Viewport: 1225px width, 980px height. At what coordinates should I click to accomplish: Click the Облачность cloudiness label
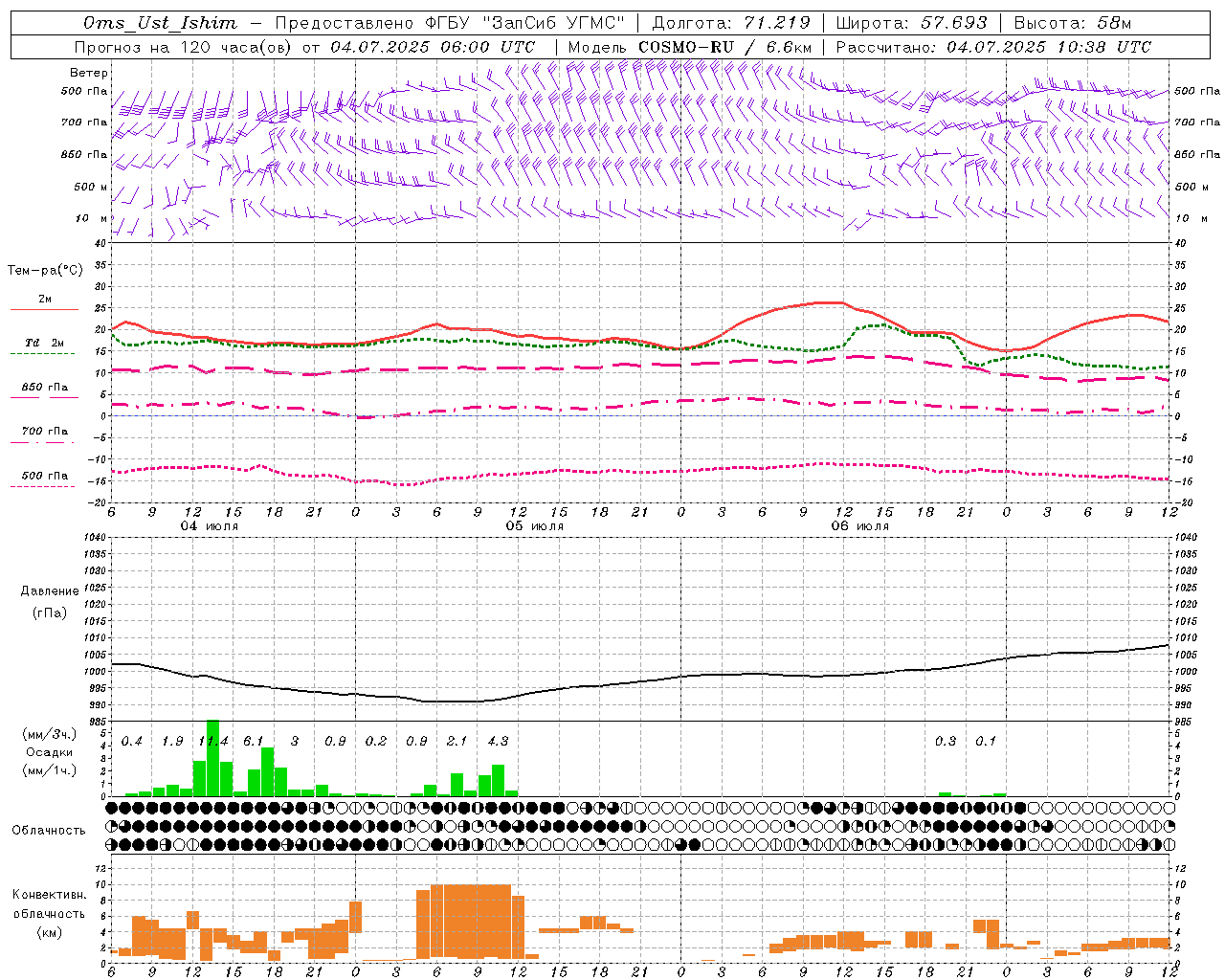coord(49,831)
